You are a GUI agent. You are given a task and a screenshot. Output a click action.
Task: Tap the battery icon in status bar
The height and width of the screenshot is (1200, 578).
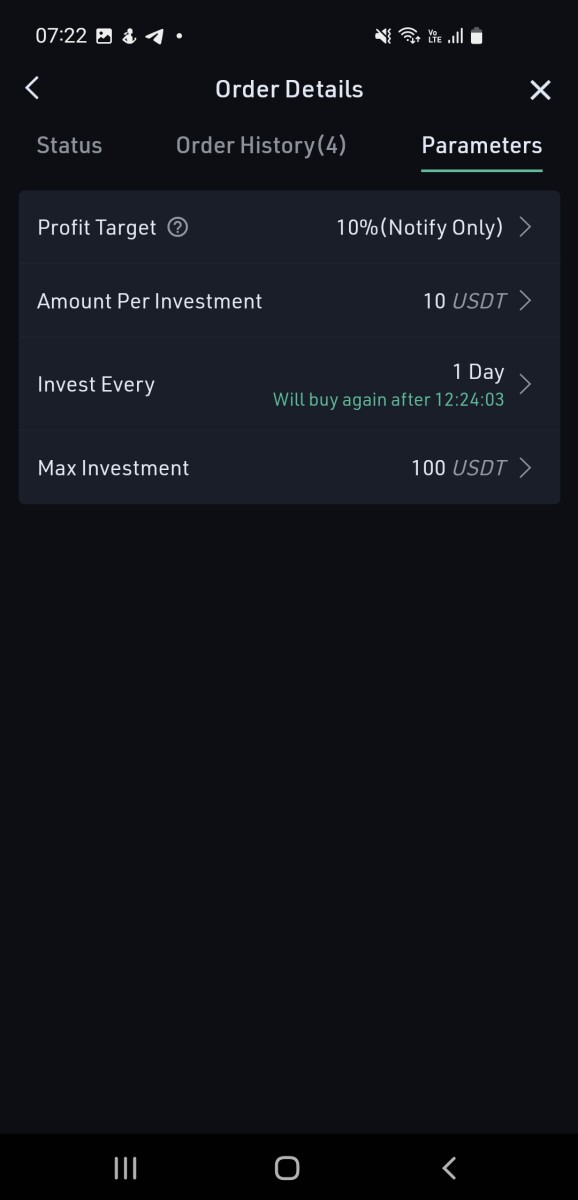pyautogui.click(x=477, y=36)
